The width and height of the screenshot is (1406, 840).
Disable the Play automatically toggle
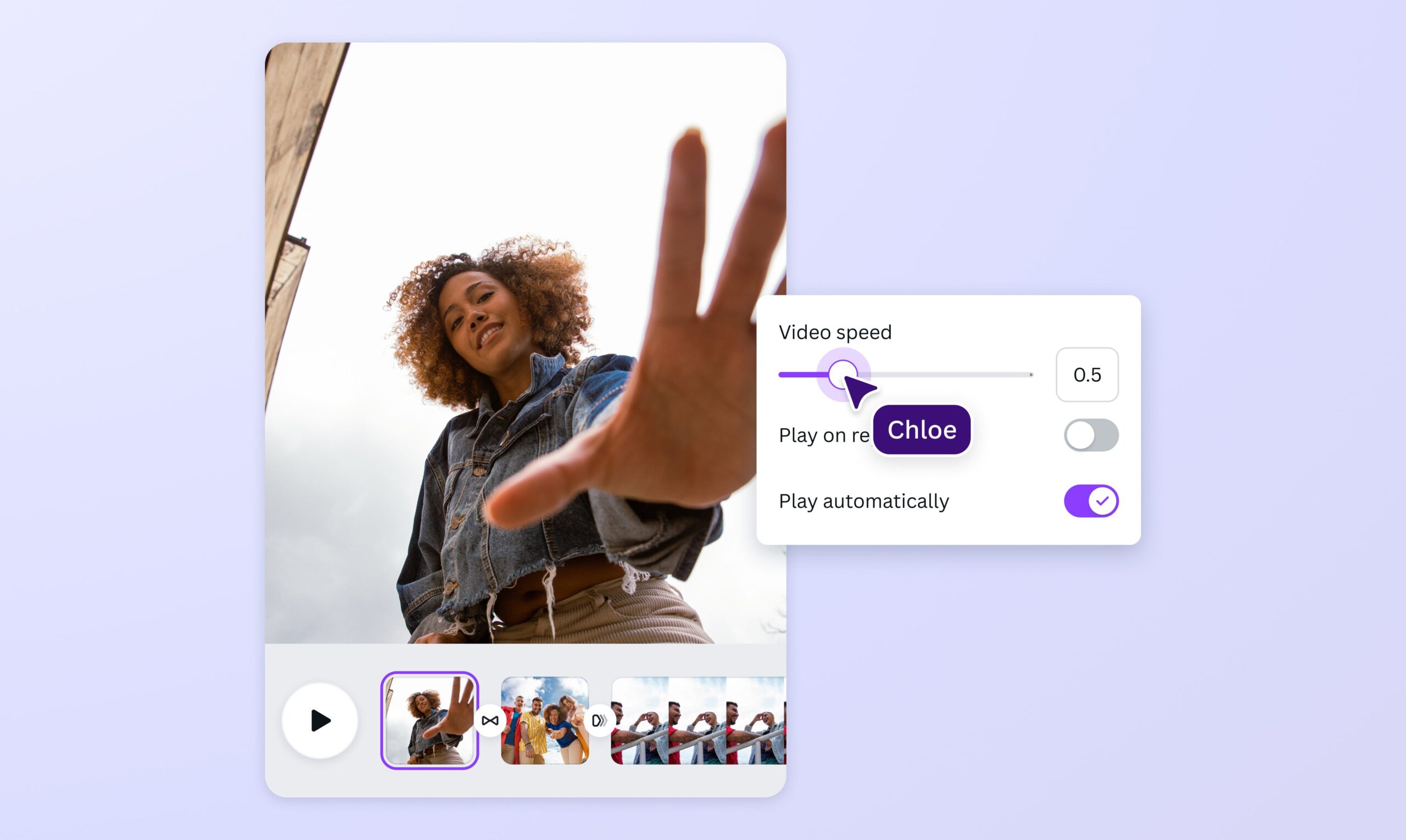[1090, 500]
